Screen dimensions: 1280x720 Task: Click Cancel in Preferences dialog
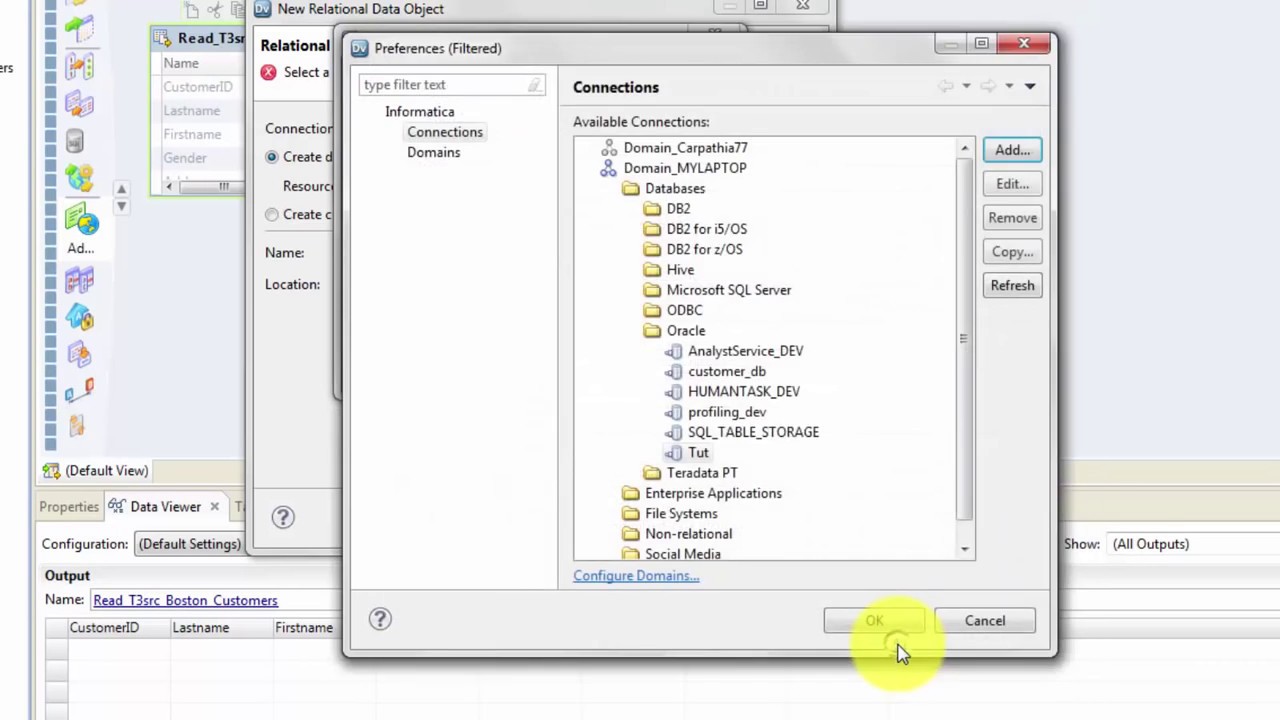click(985, 621)
